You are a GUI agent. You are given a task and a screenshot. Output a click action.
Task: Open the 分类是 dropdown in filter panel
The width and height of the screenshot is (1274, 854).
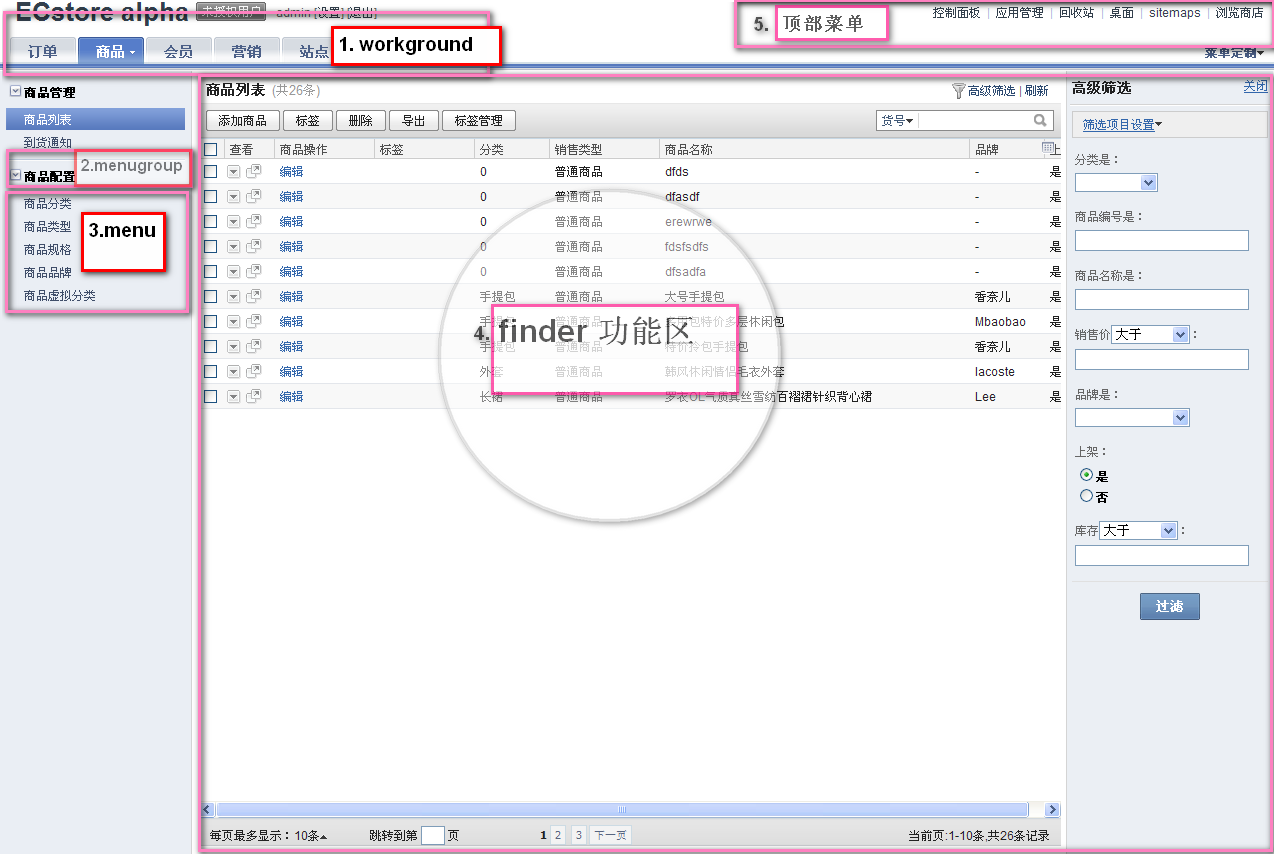click(x=1115, y=182)
